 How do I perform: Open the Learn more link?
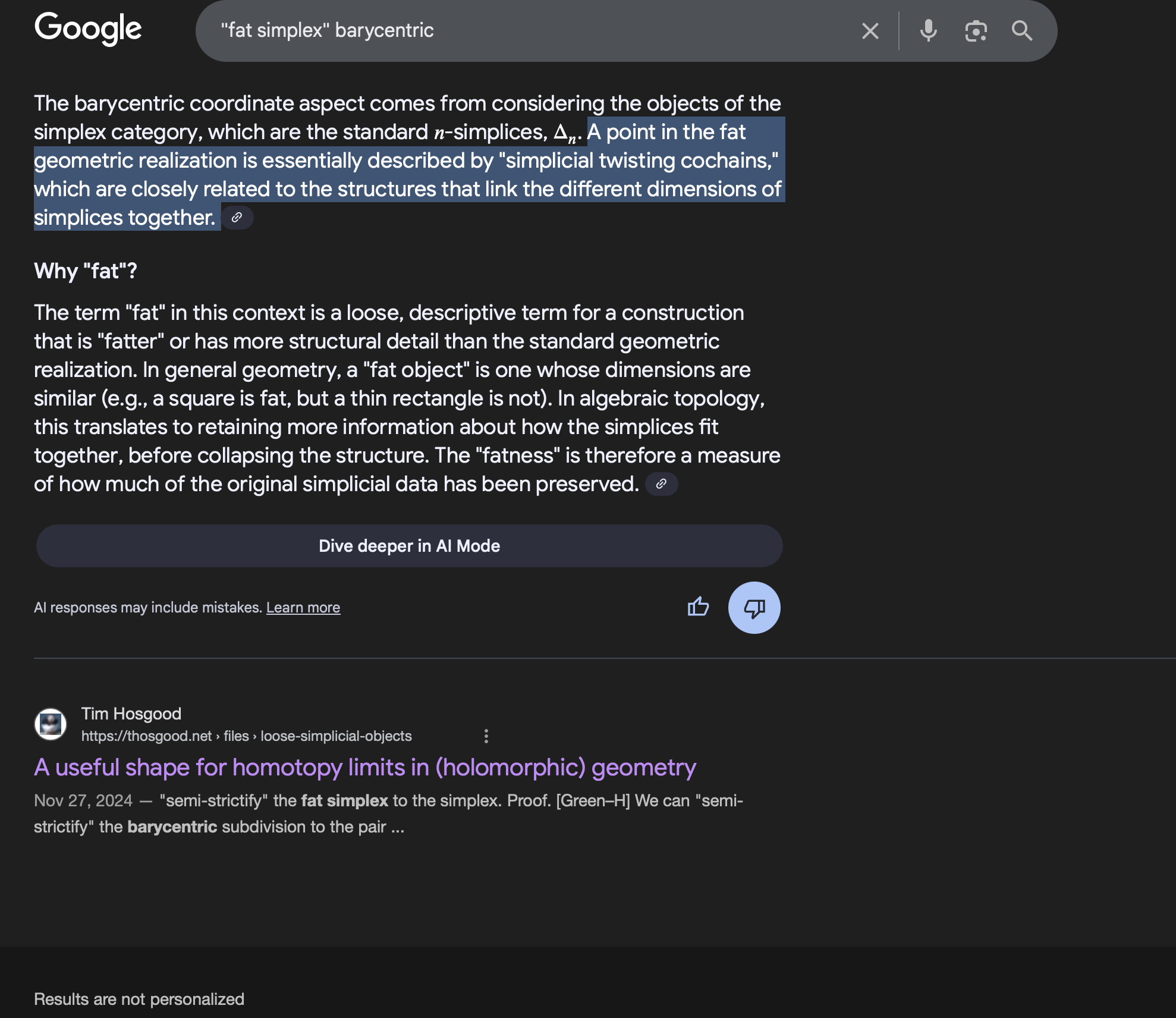303,607
